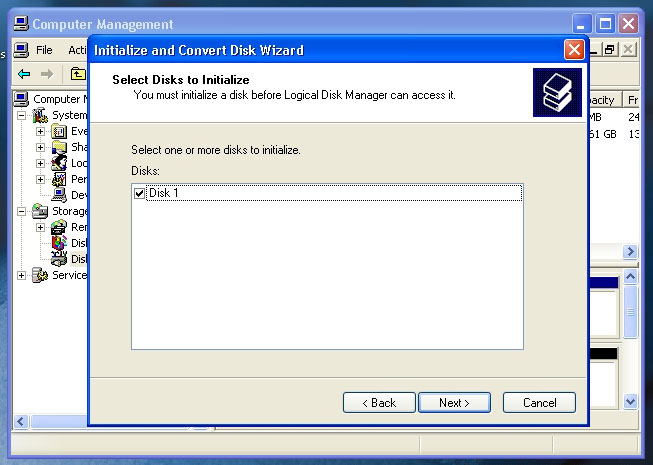Collapse the System Tools tree node

coord(22,115)
